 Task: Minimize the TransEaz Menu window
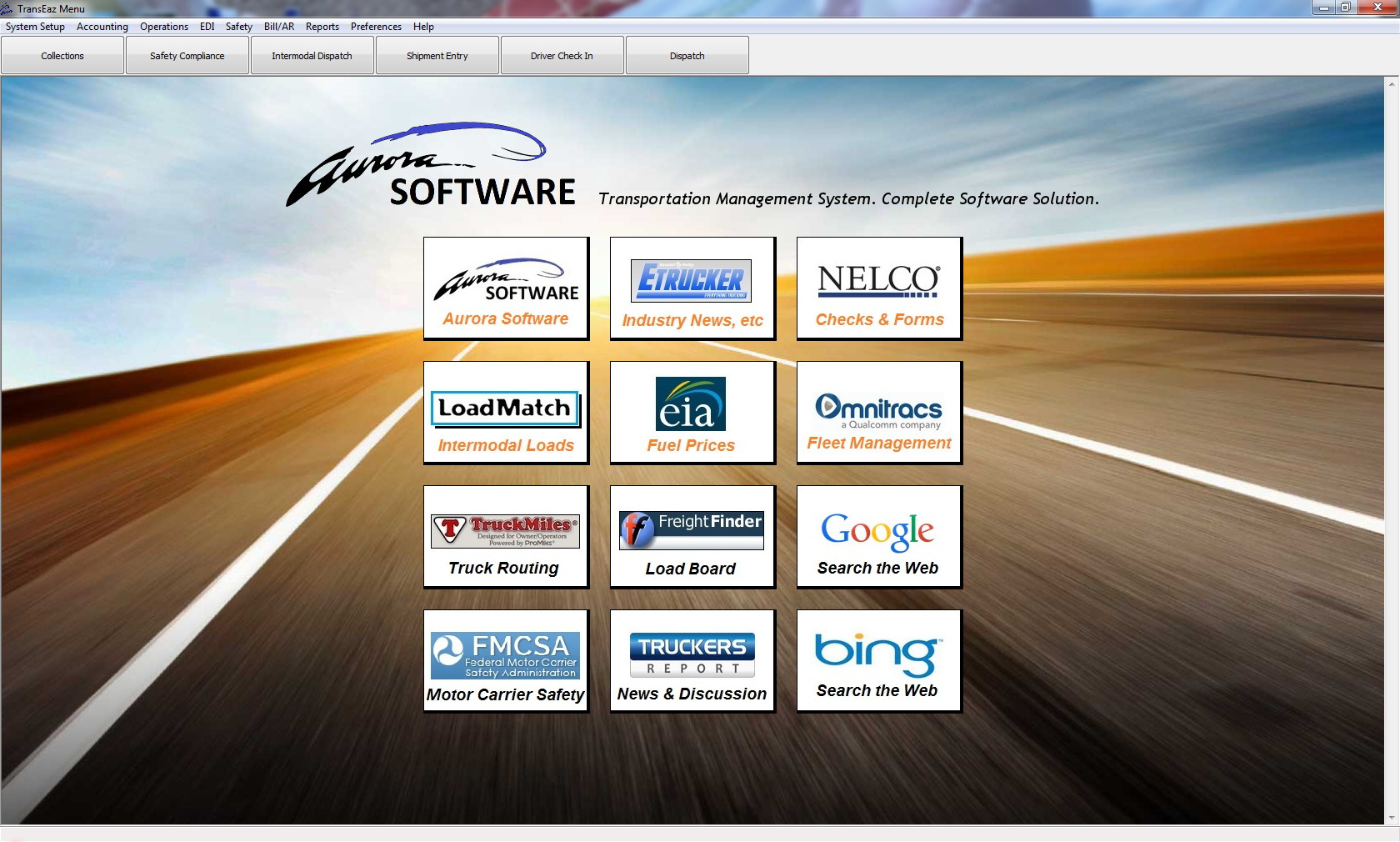tap(1323, 8)
